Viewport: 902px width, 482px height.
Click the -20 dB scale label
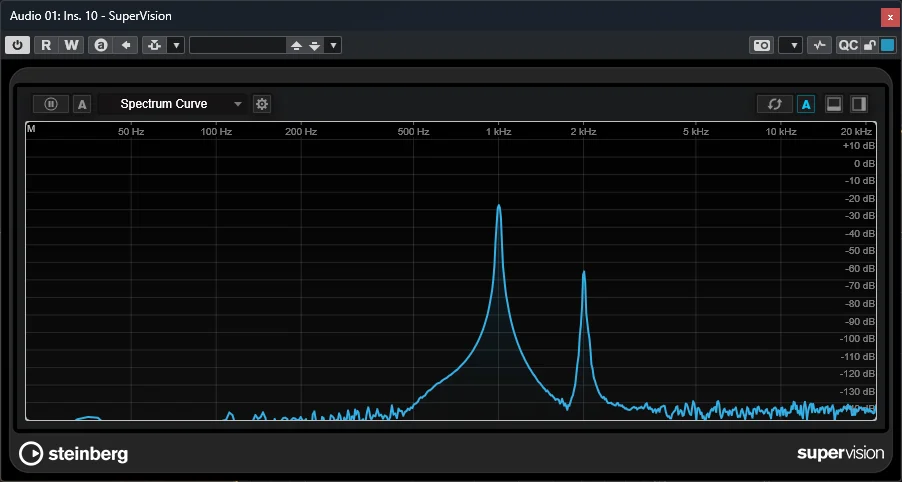(860, 198)
